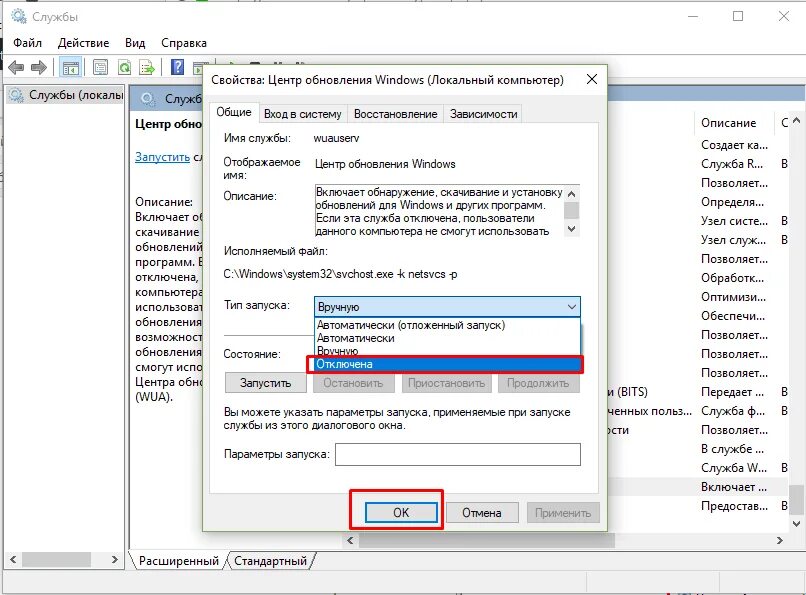Open the Файл menu
The image size is (806, 595).
pyautogui.click(x=27, y=43)
